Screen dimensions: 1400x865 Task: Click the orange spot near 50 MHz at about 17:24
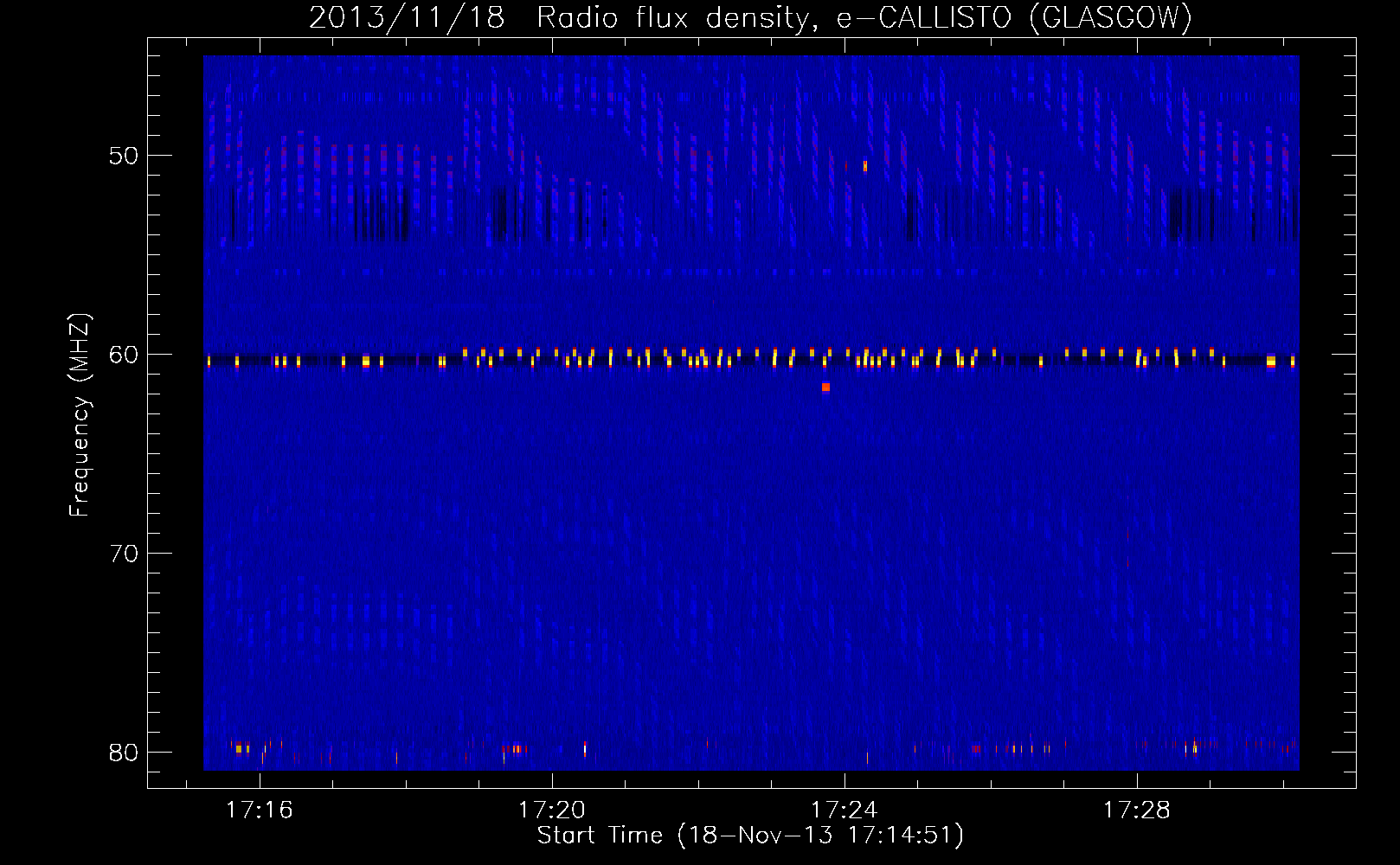[x=864, y=165]
